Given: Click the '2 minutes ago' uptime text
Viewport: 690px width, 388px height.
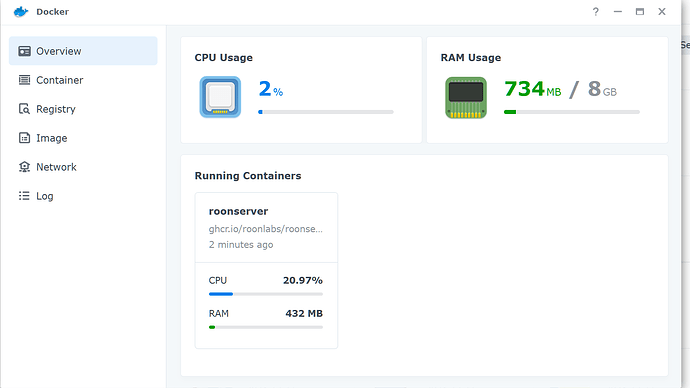Looking at the screenshot, I should (x=241, y=245).
